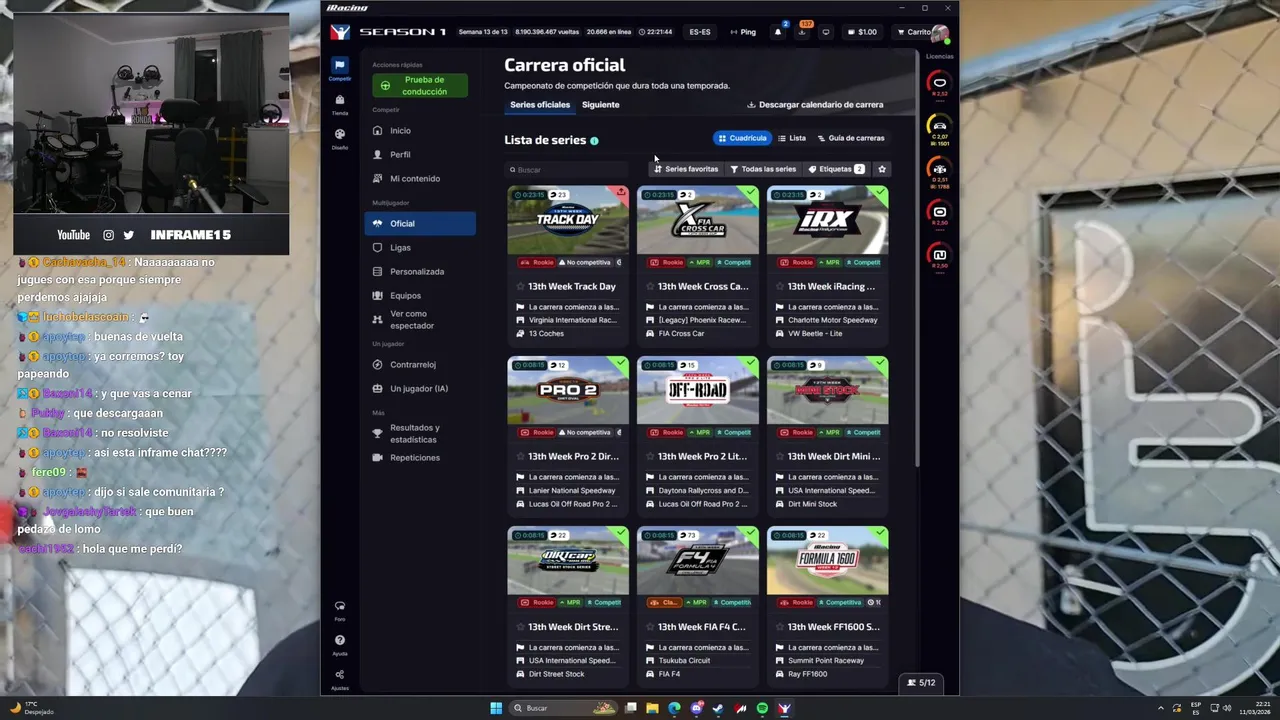Favorite the 13th Week Dirt Mini star
This screenshot has width=1280, height=720.
(x=780, y=457)
